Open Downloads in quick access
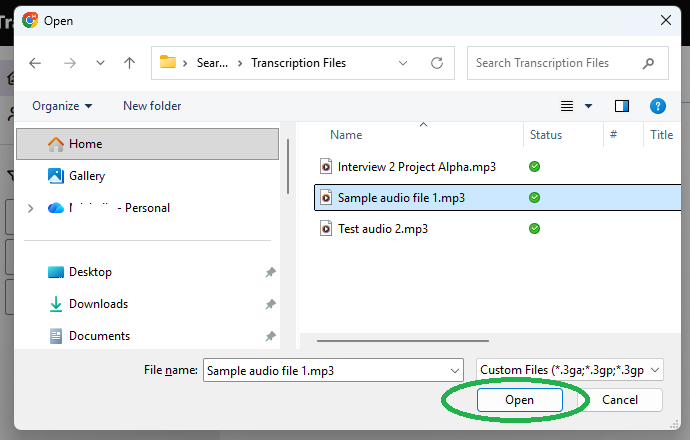 pos(88,304)
